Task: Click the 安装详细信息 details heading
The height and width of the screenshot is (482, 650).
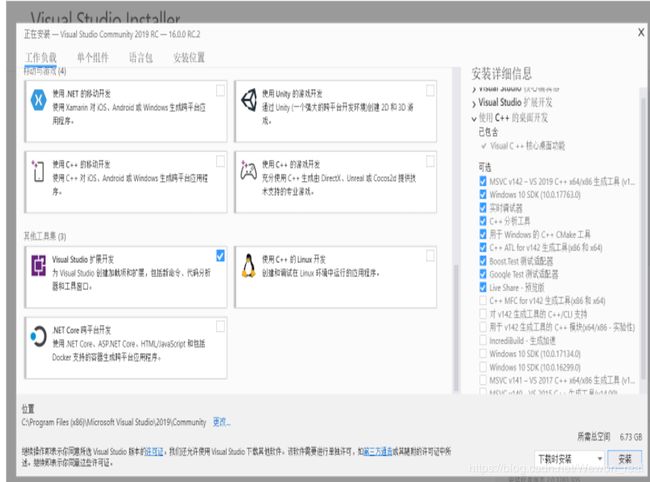Action: coord(502,74)
